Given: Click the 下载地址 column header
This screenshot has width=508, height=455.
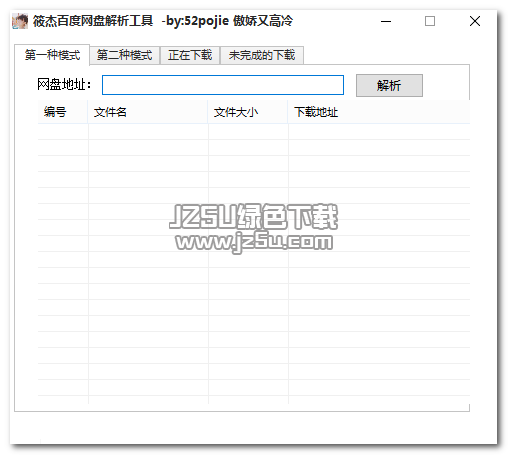Looking at the screenshot, I should [379, 112].
